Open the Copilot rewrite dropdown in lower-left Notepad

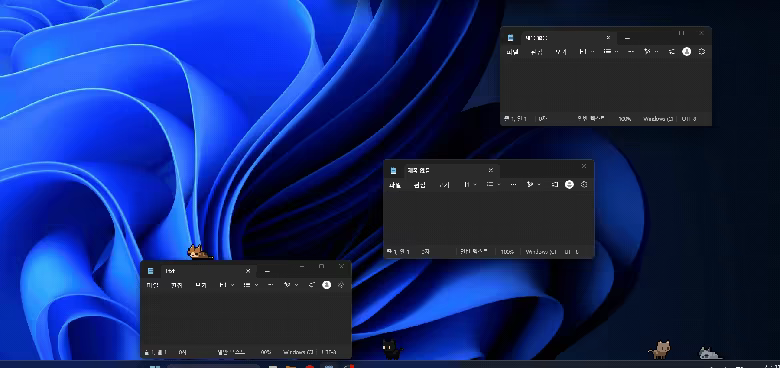click(291, 285)
